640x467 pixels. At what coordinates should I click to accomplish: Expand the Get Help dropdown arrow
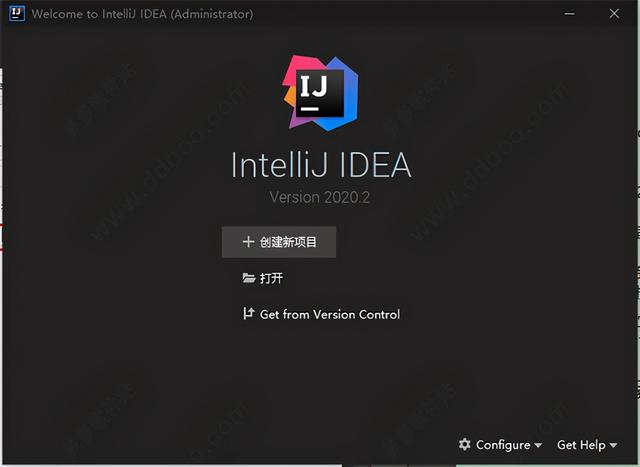pyautogui.click(x=613, y=445)
